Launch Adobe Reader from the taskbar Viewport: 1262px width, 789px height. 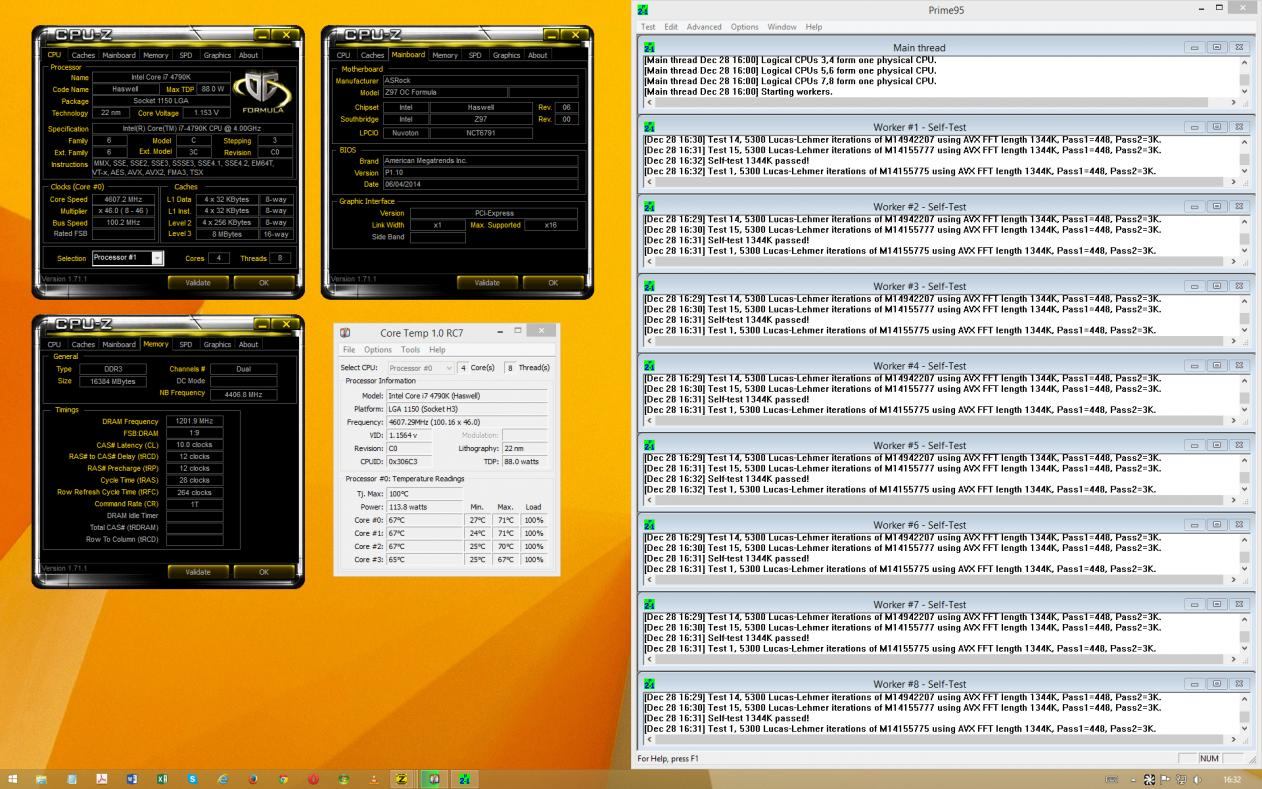pyautogui.click(x=101, y=779)
